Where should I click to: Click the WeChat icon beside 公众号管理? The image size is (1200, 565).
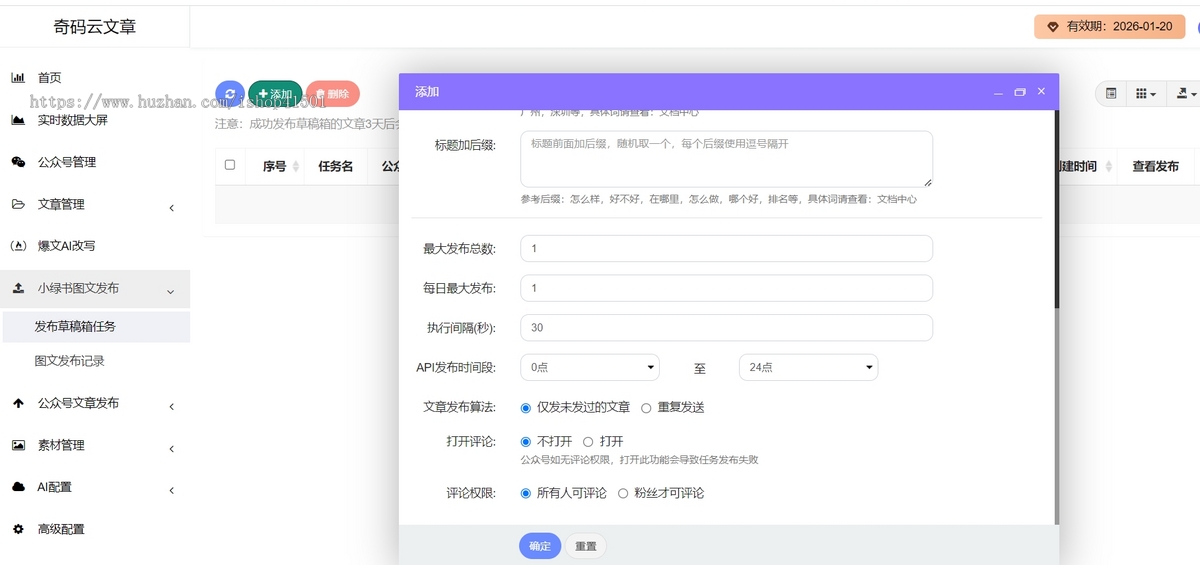[x=18, y=162]
